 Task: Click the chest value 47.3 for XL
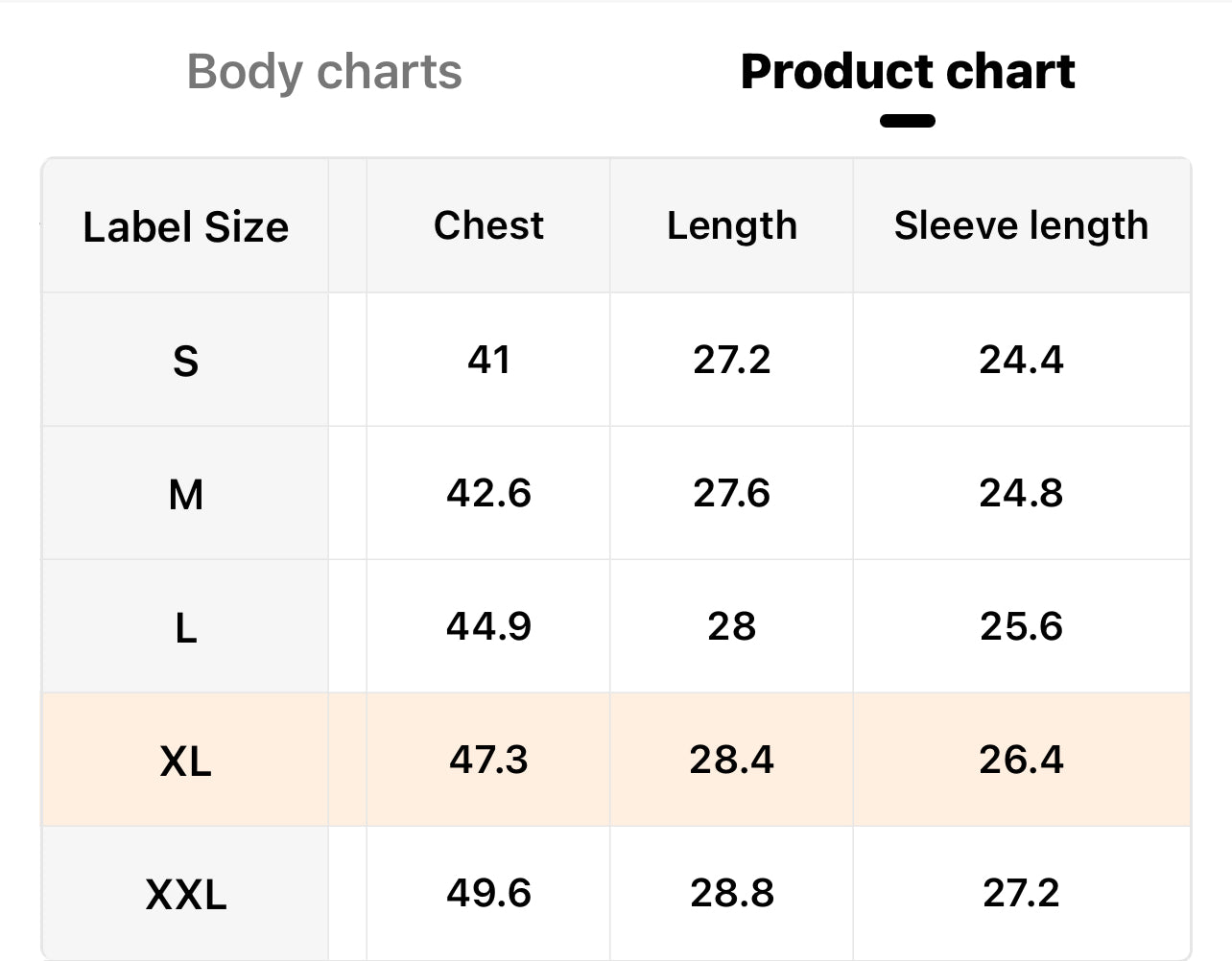coord(488,760)
